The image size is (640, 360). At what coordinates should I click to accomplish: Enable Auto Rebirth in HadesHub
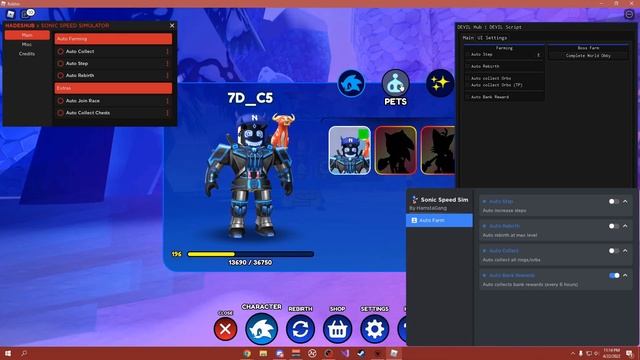60,76
